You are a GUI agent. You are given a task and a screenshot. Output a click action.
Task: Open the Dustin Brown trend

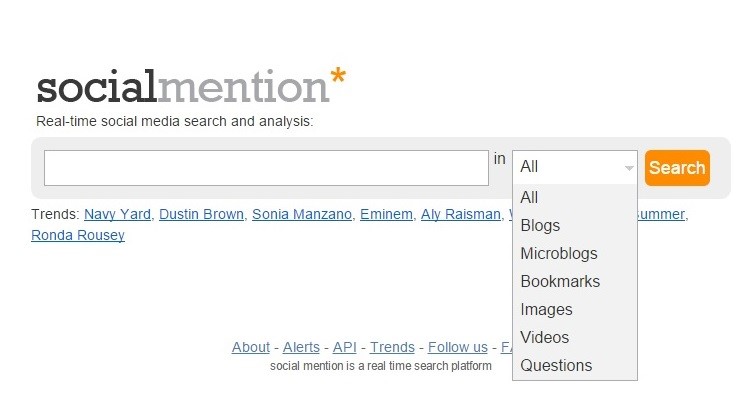point(201,214)
